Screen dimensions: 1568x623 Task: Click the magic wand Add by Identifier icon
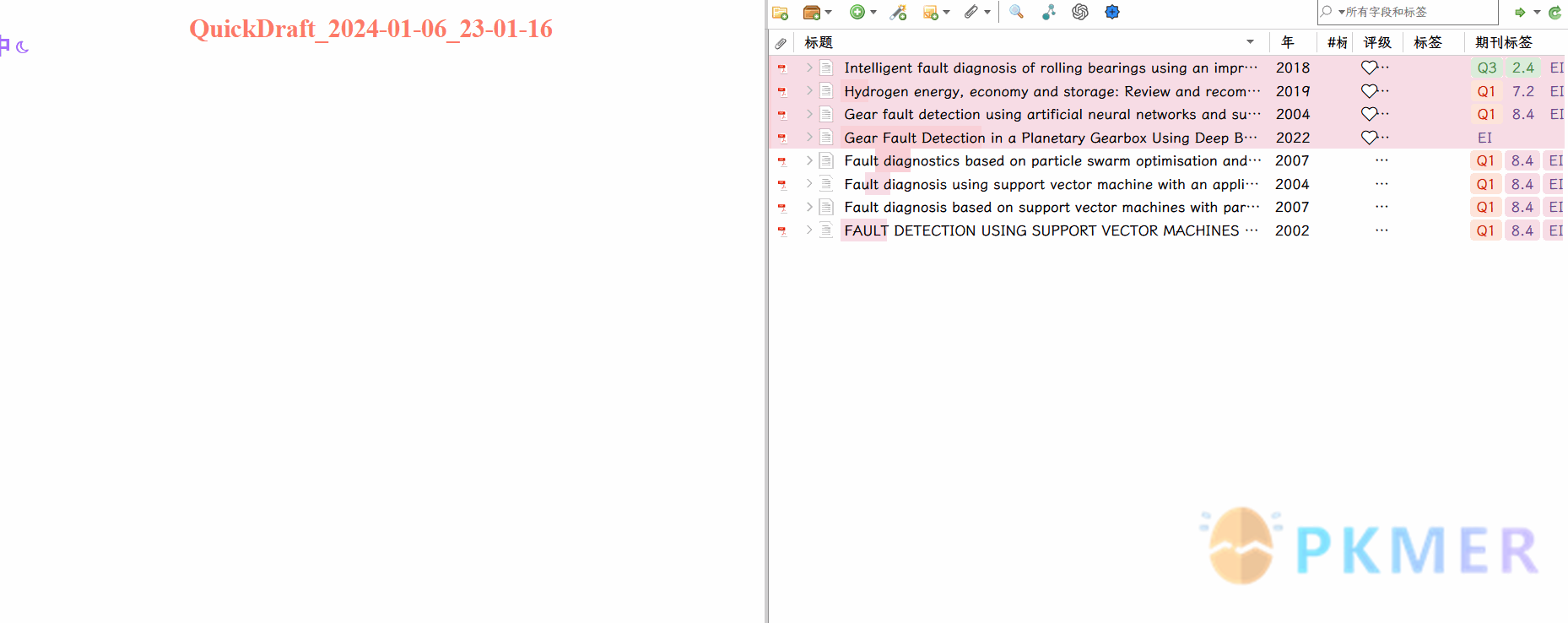click(x=899, y=12)
